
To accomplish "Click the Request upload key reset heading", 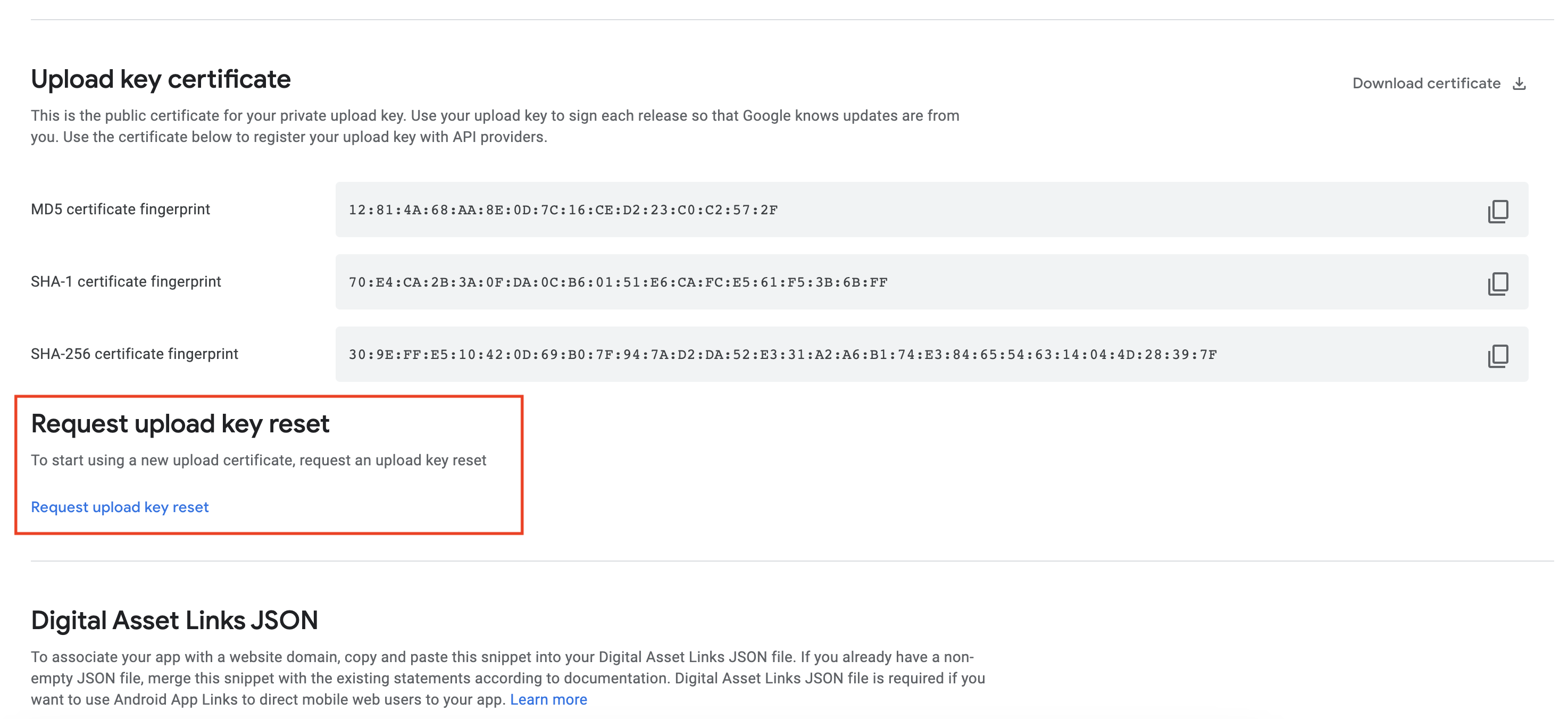I will coord(180,424).
